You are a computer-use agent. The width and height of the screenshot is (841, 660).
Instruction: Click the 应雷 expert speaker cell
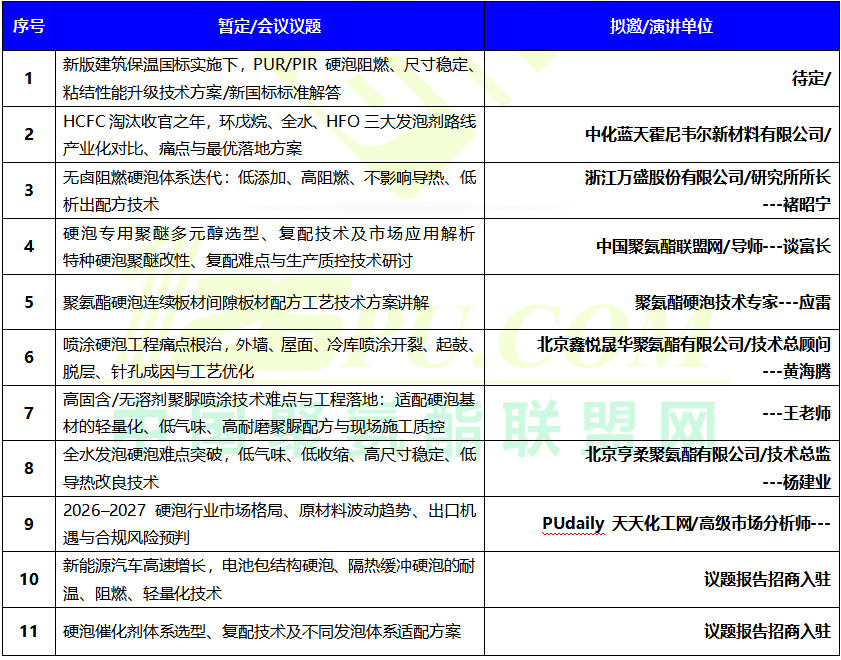pyautogui.click(x=662, y=302)
